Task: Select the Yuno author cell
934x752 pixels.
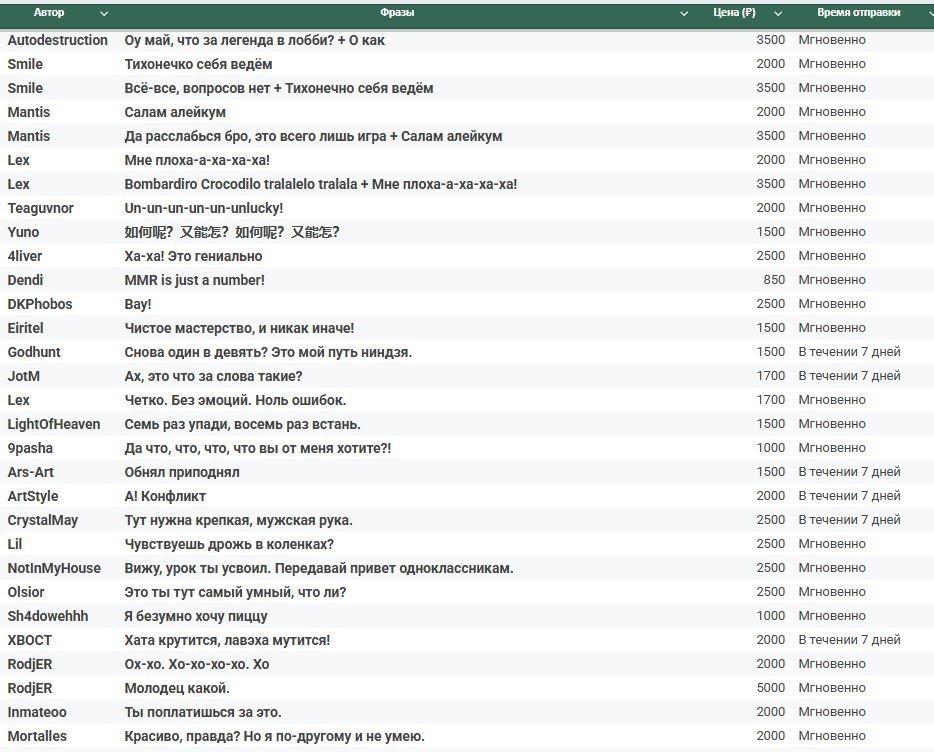Action: click(23, 232)
